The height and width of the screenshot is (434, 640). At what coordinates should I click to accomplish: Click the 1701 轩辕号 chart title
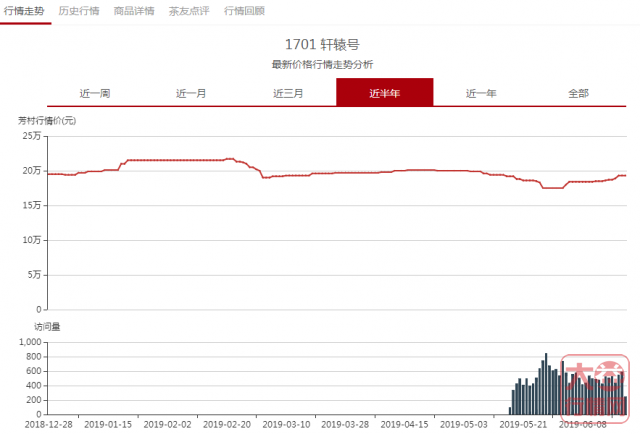coord(322,45)
